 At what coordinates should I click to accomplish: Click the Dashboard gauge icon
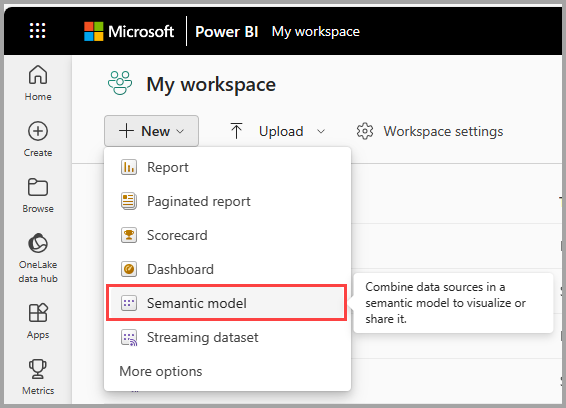click(x=129, y=269)
